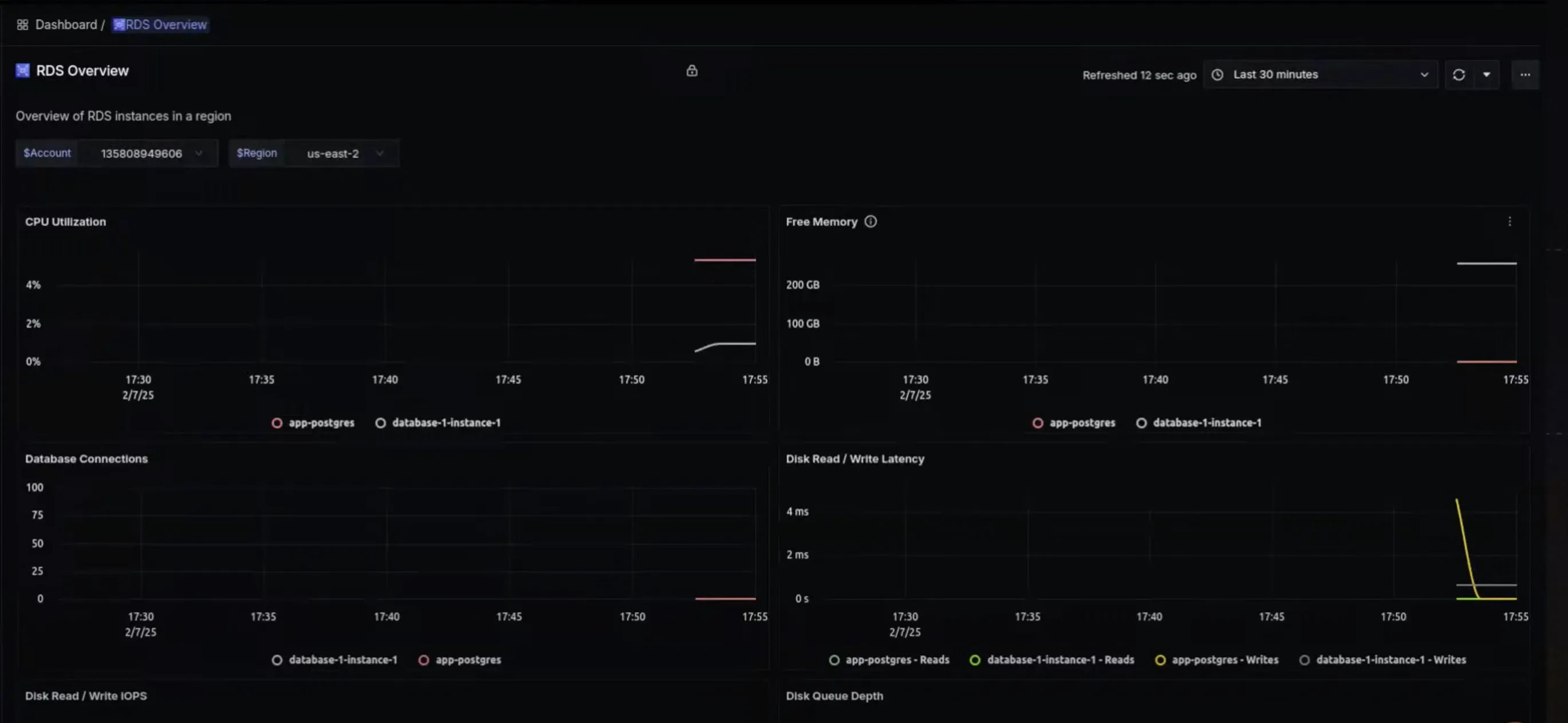Click the Disk Read / Write Latency title

(854, 459)
